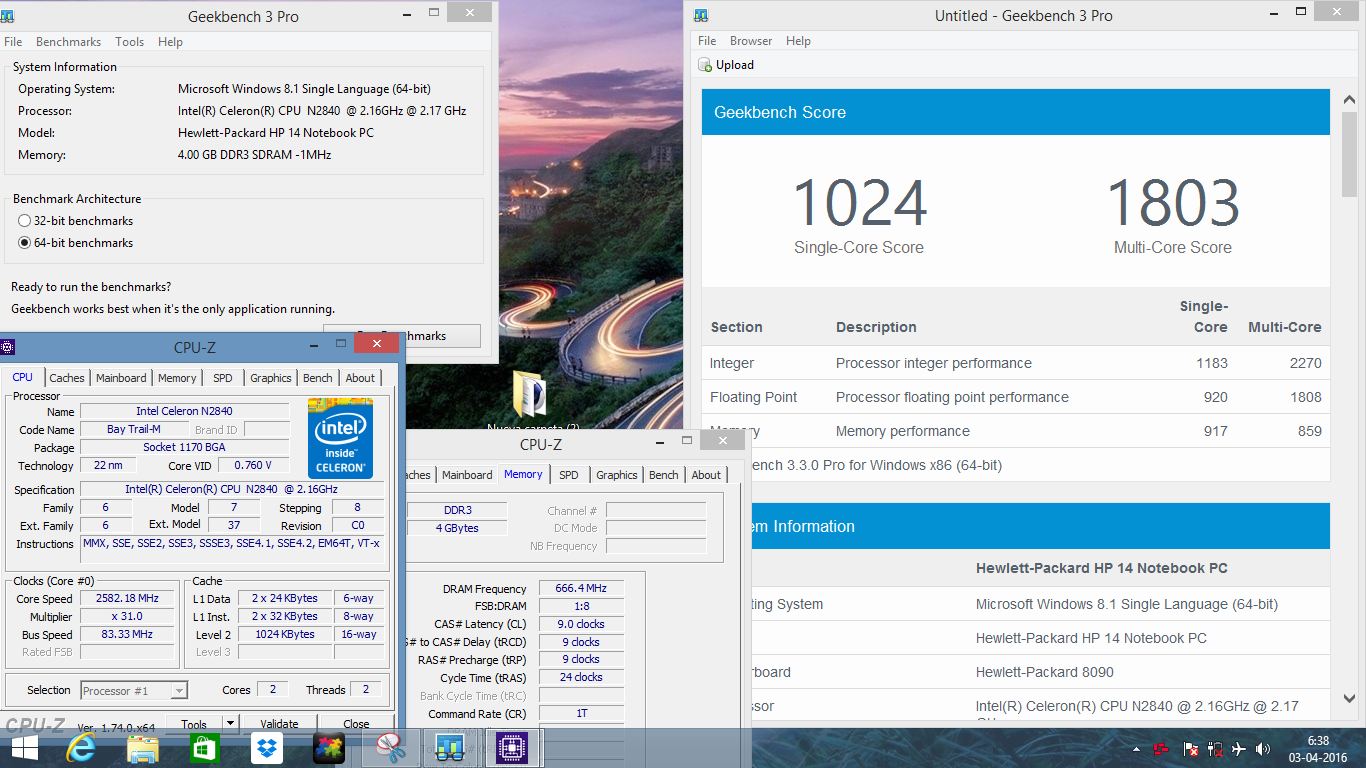Image resolution: width=1366 pixels, height=768 pixels.
Task: Open the Nueva carpeta desktop folder
Action: click(x=531, y=398)
